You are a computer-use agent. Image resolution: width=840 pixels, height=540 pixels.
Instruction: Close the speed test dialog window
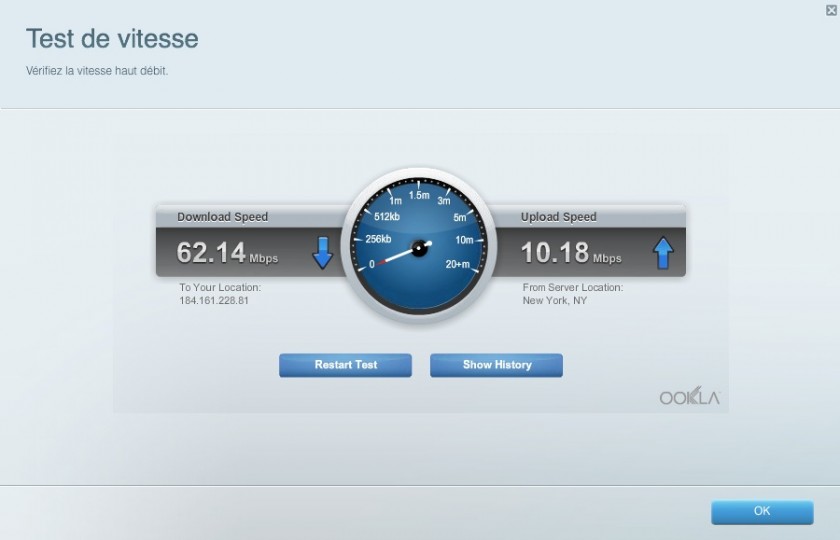coord(831,10)
